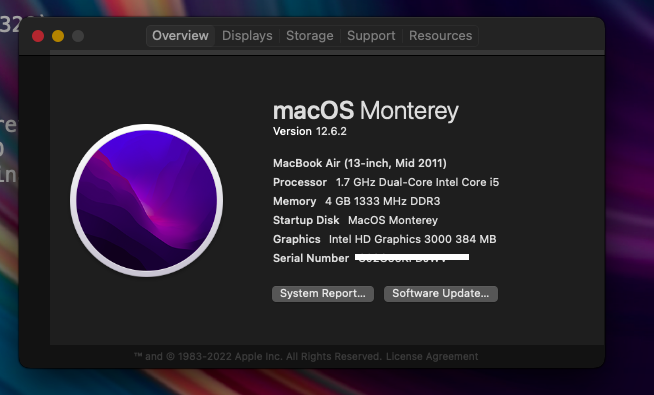Click the Serial Number label
The width and height of the screenshot is (654, 395).
tap(311, 258)
